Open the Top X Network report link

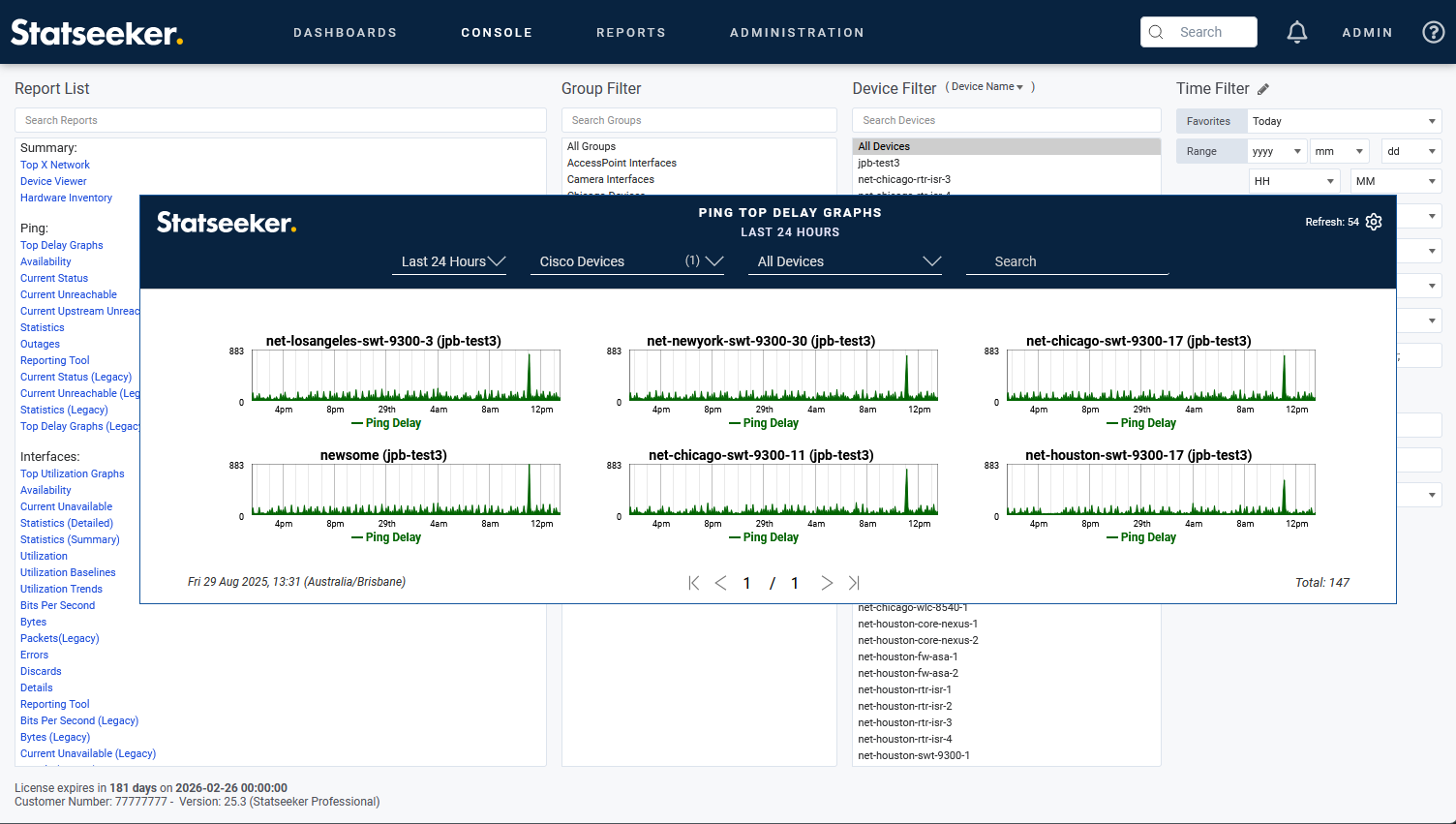[x=55, y=165]
